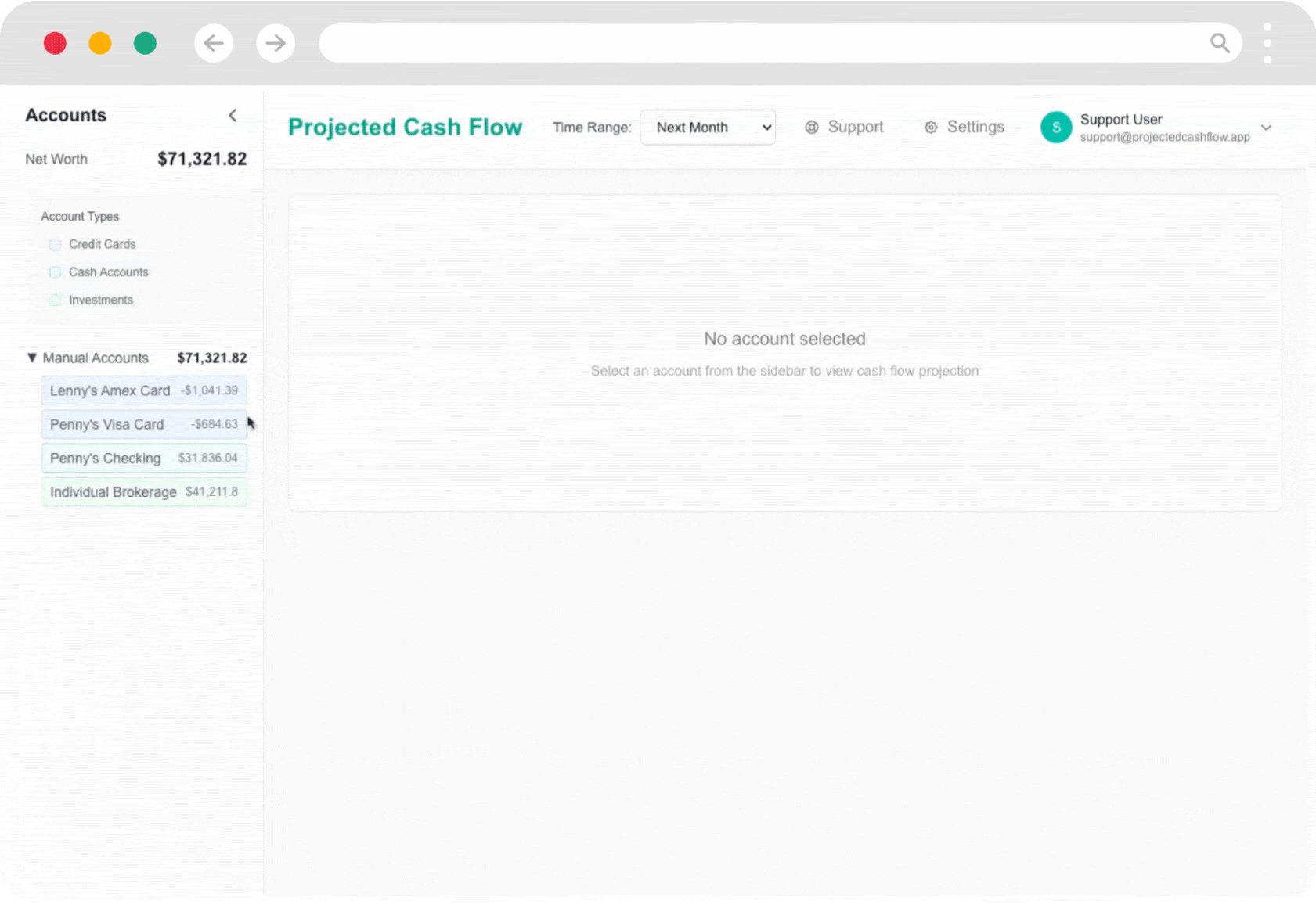Click the browser back arrow button

point(214,43)
